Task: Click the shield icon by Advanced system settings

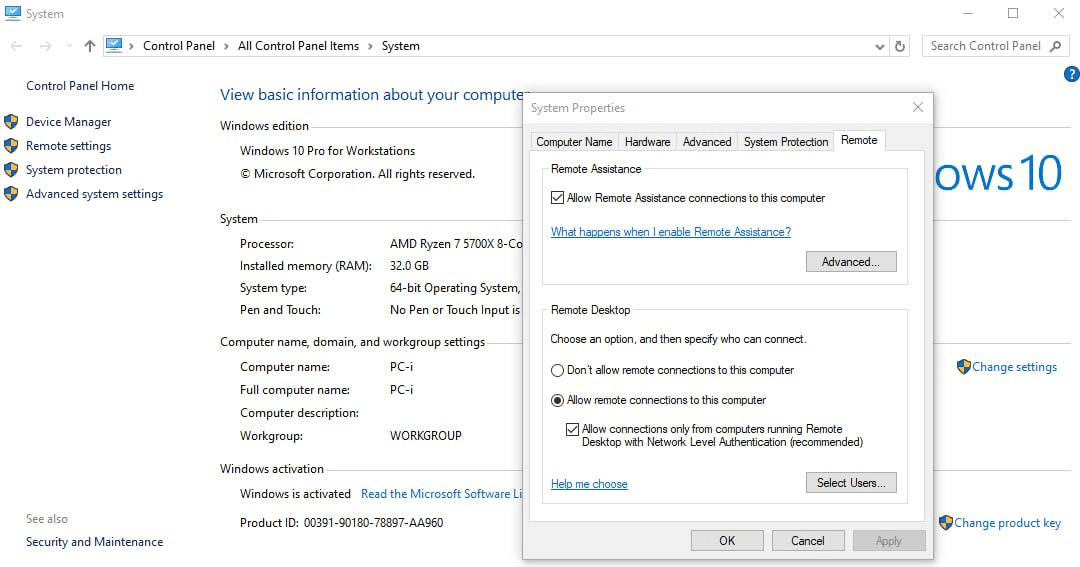Action: pyautogui.click(x=11, y=194)
